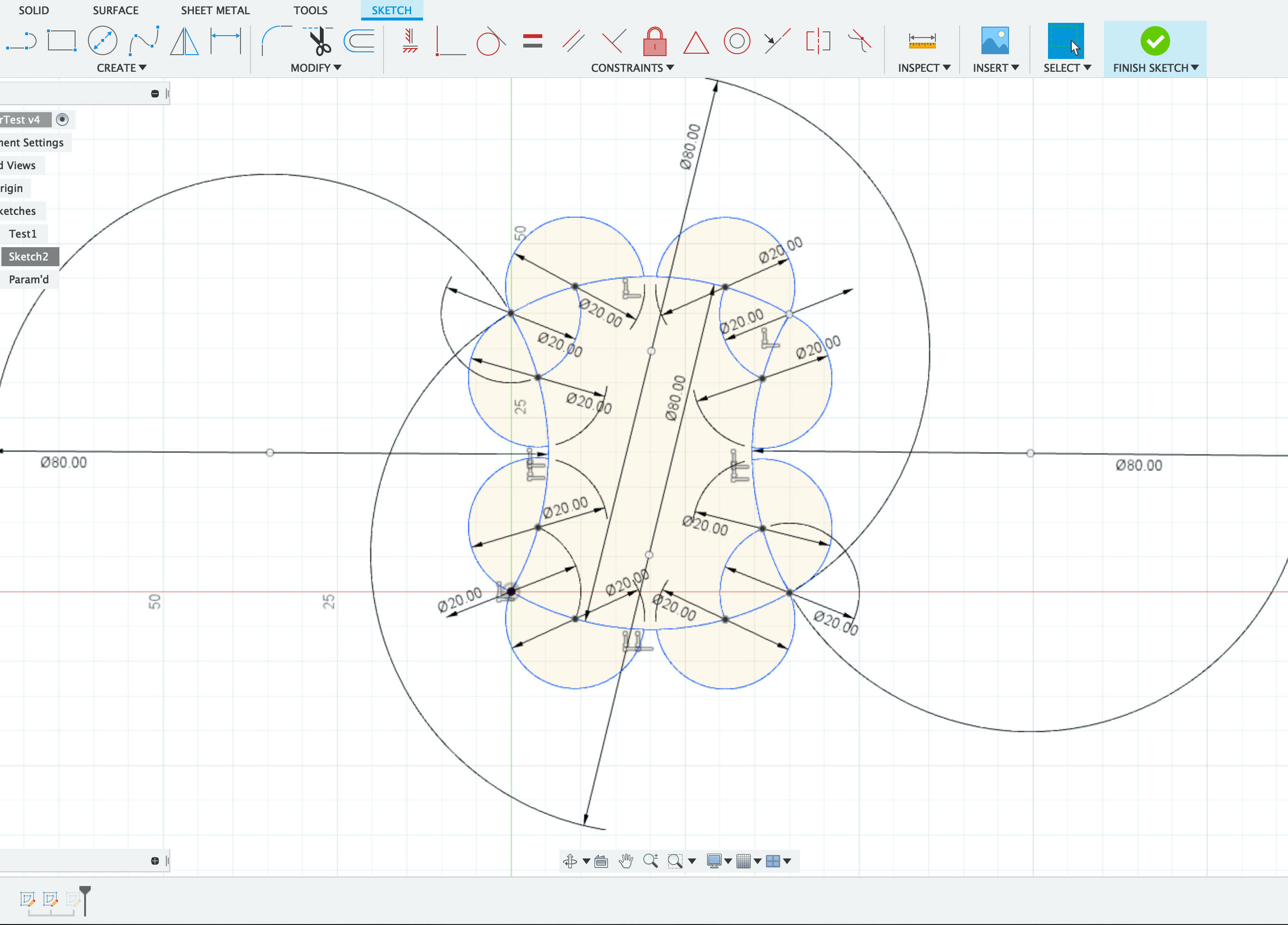Click the Ø80.00 dimension at far right
Screen dimensions: 1288x925
1139,466
